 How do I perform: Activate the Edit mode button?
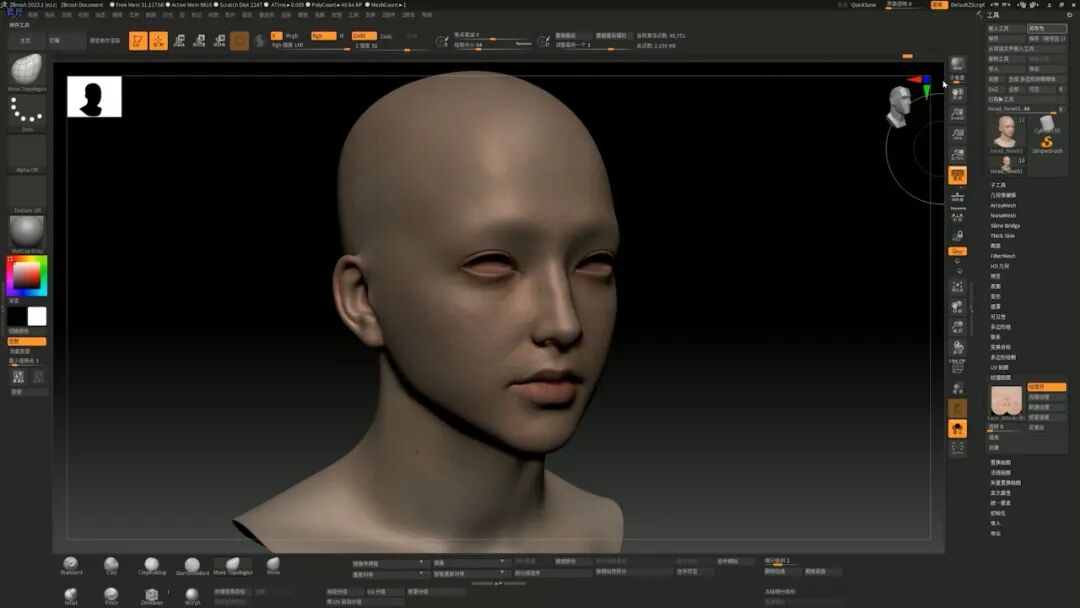pyautogui.click(x=138, y=41)
